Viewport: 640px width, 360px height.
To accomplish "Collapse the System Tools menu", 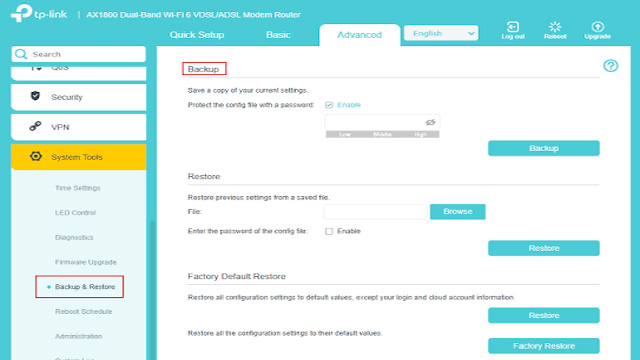I will pyautogui.click(x=78, y=157).
